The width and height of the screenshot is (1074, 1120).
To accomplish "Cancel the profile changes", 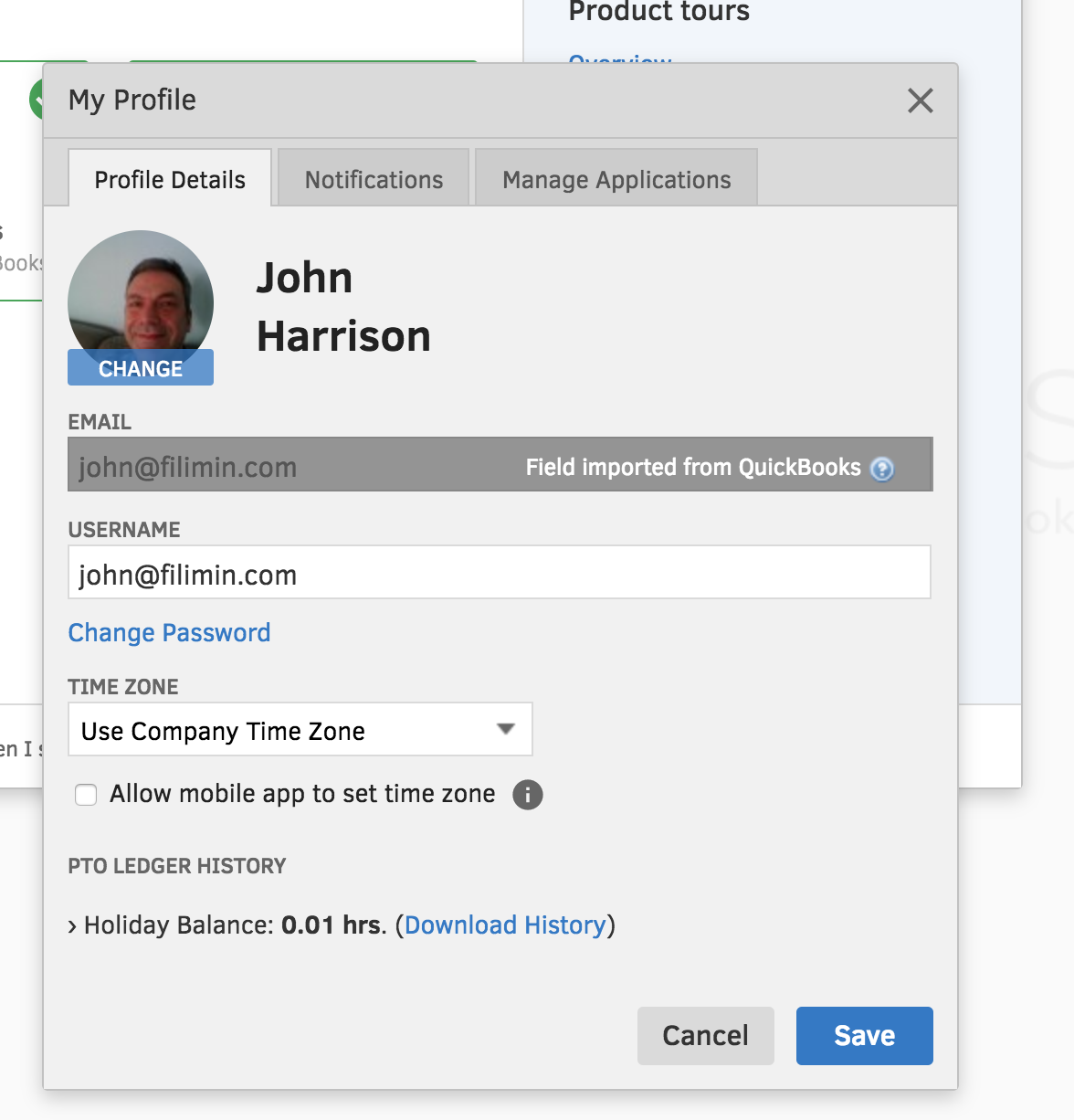I will coord(706,1036).
